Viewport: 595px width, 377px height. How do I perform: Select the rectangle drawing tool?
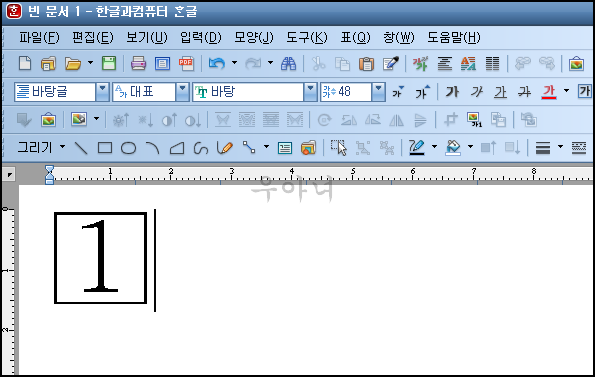click(x=105, y=148)
